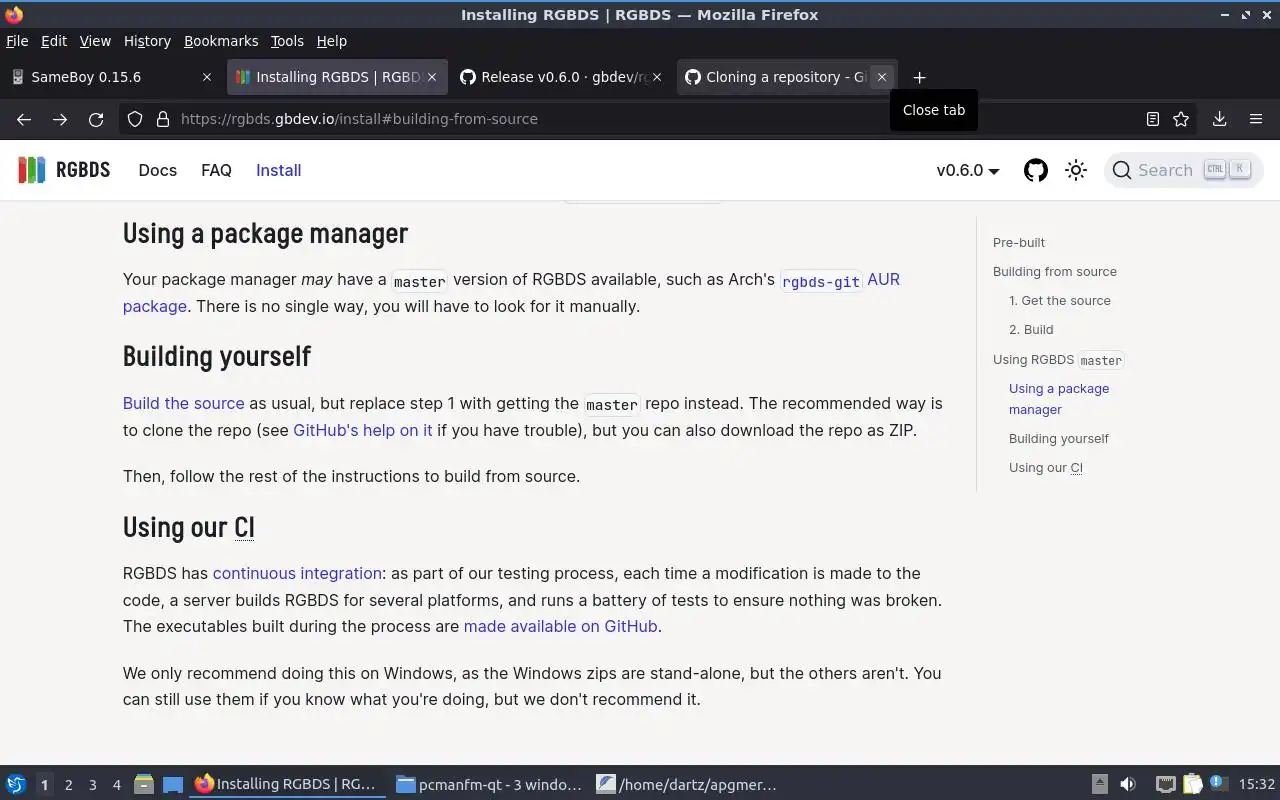This screenshot has width=1280, height=800.
Task: Open the Tools menu
Action: coord(287,41)
